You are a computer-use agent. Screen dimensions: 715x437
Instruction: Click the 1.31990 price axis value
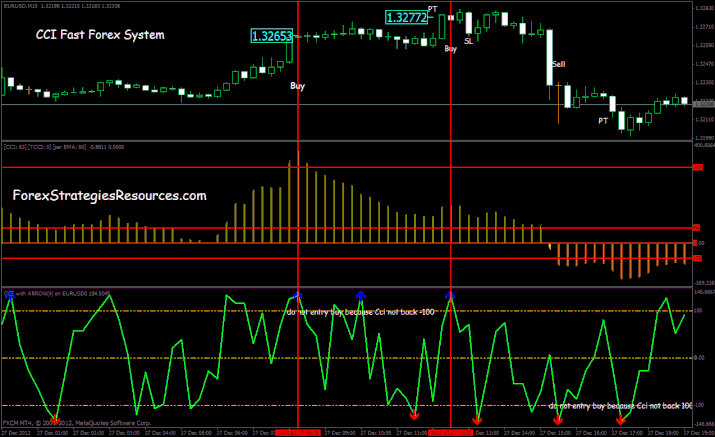(x=704, y=138)
